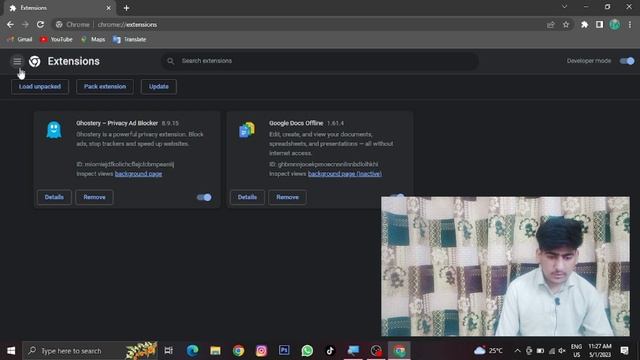Viewport: 640px width, 360px height.
Task: Open File Explorer from taskbar
Action: [216, 351]
